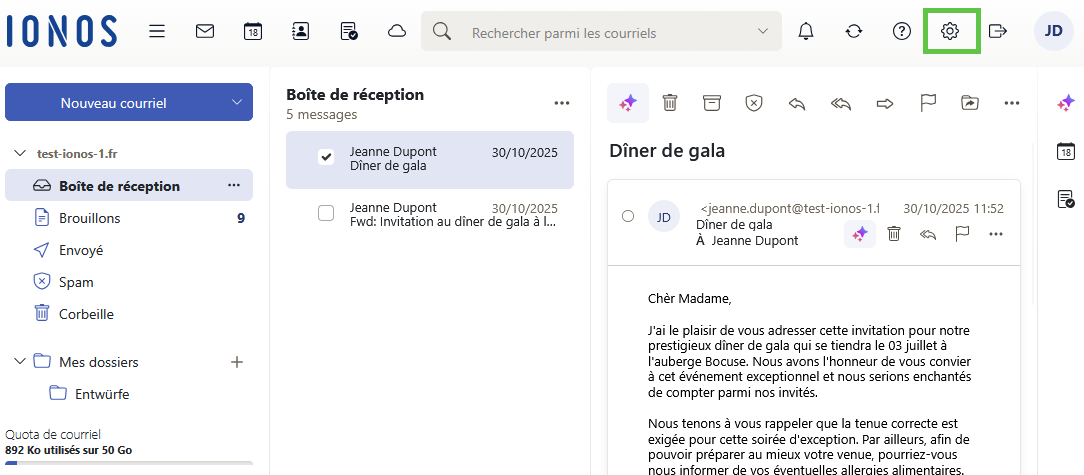Archive the selected message

[711, 102]
